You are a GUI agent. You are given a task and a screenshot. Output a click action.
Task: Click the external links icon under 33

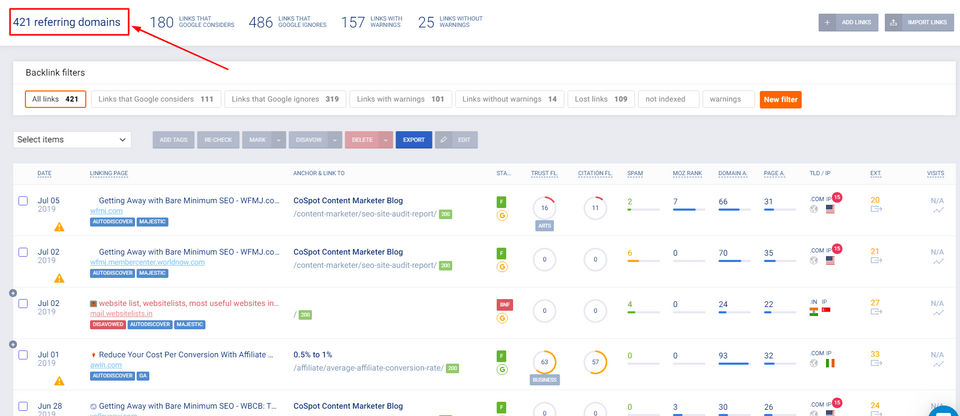[876, 363]
